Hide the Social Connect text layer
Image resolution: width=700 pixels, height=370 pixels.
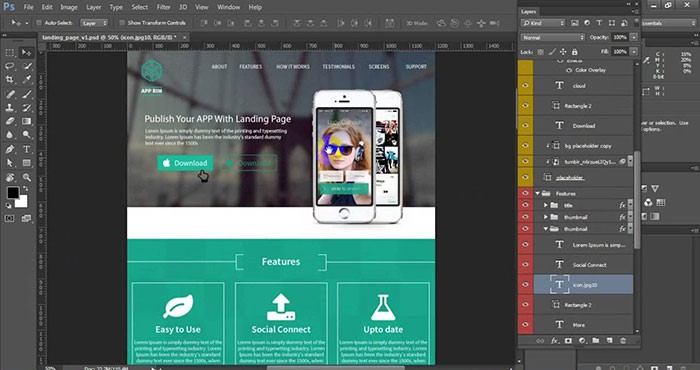525,264
